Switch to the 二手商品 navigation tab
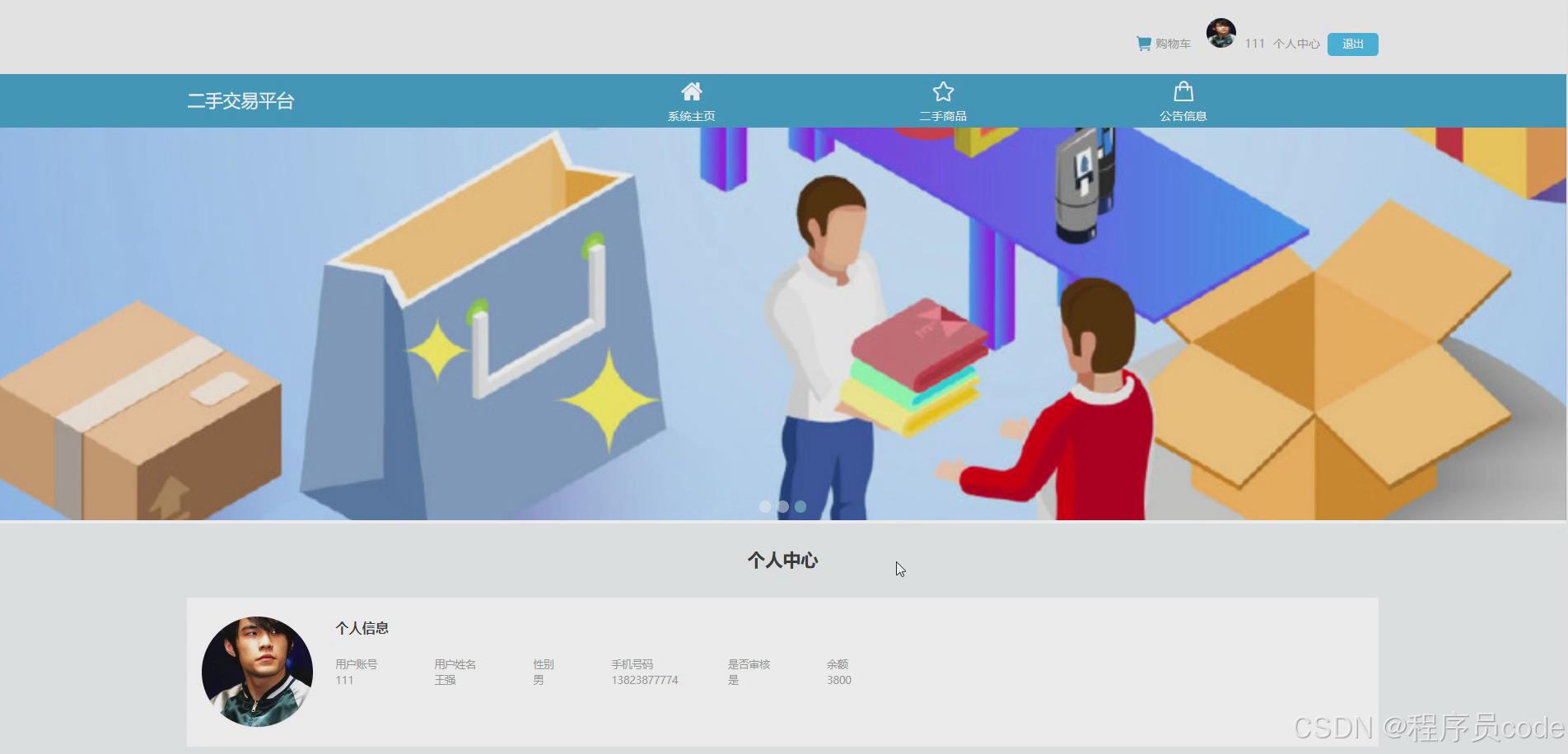 [x=944, y=115]
